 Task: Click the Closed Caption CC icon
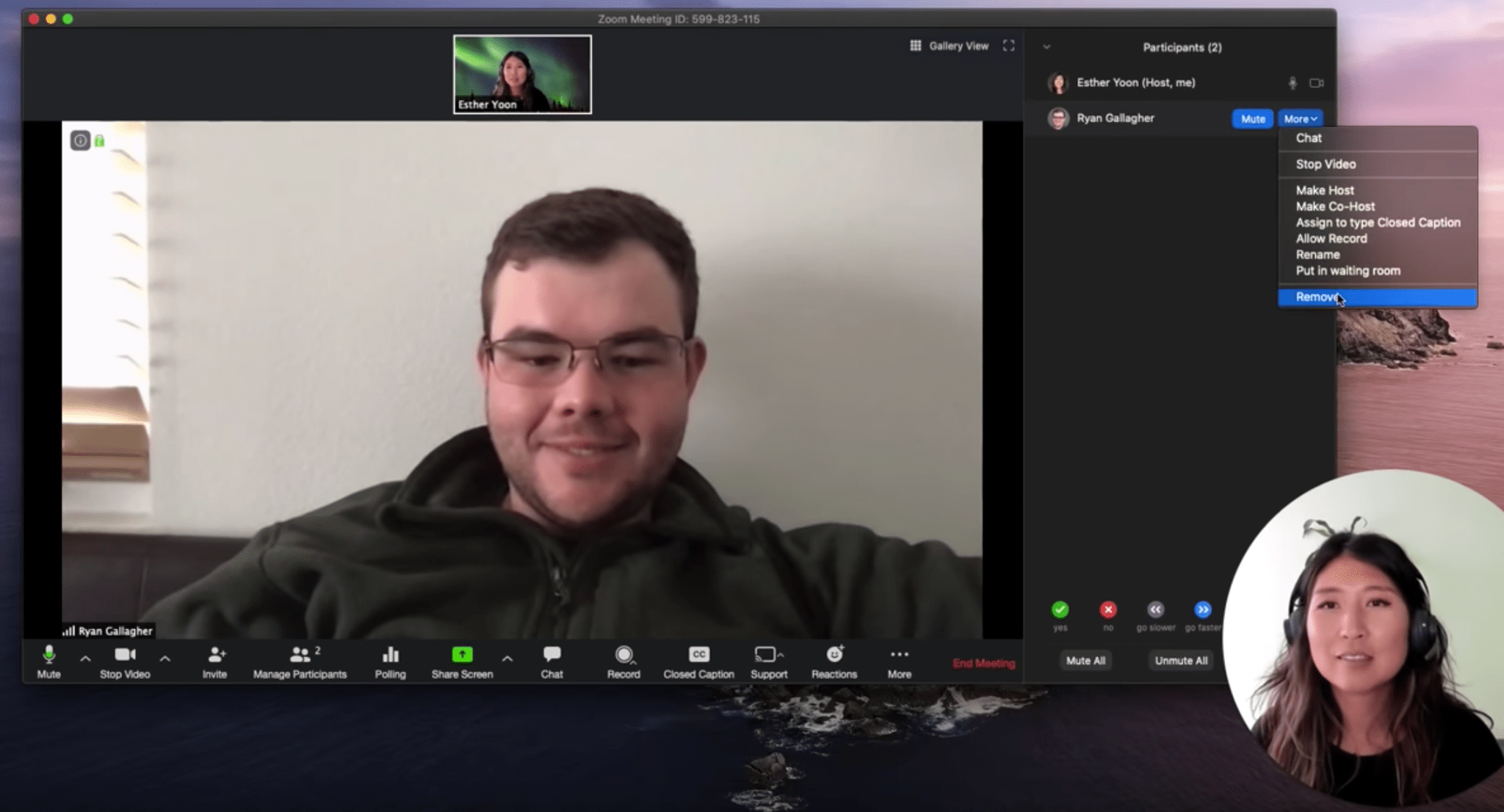[698, 654]
